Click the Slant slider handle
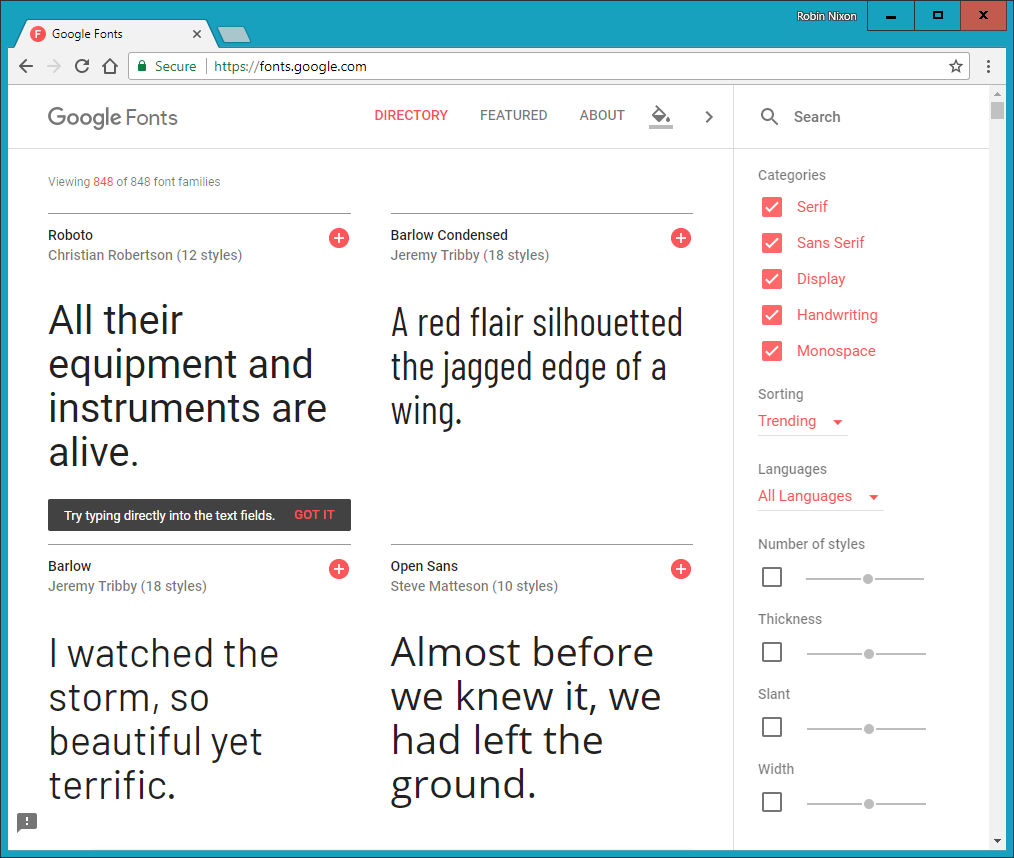 [869, 729]
